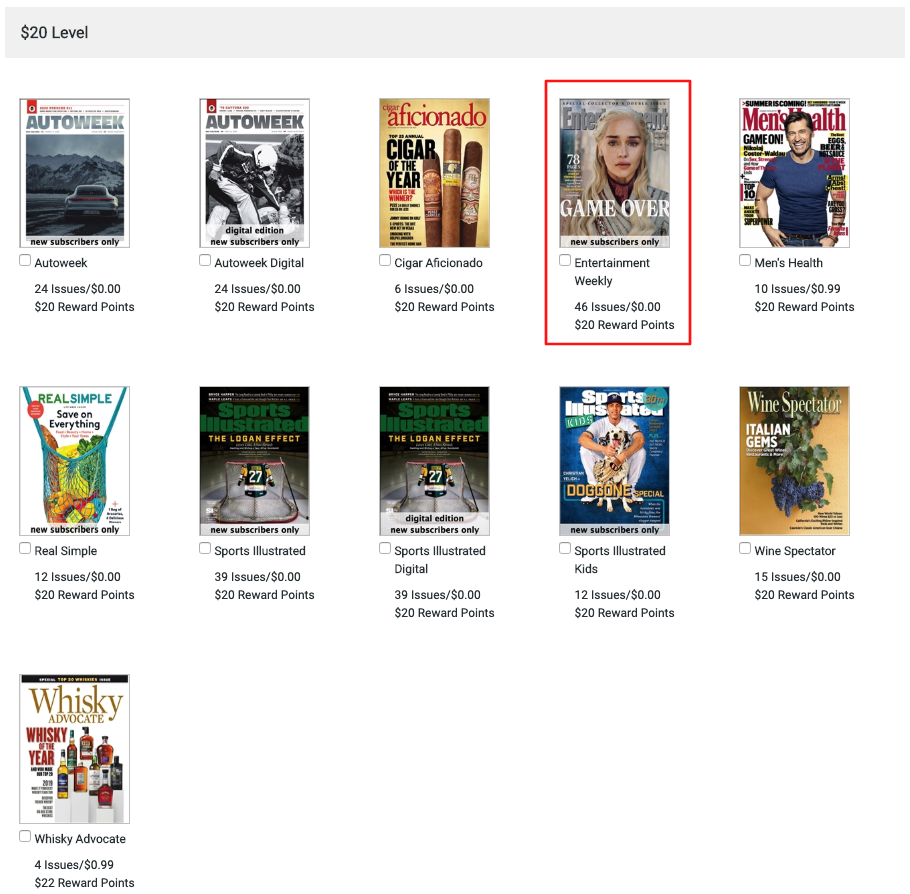Click the Cigar Aficionado label
The width and height of the screenshot is (910, 894).
(x=438, y=263)
